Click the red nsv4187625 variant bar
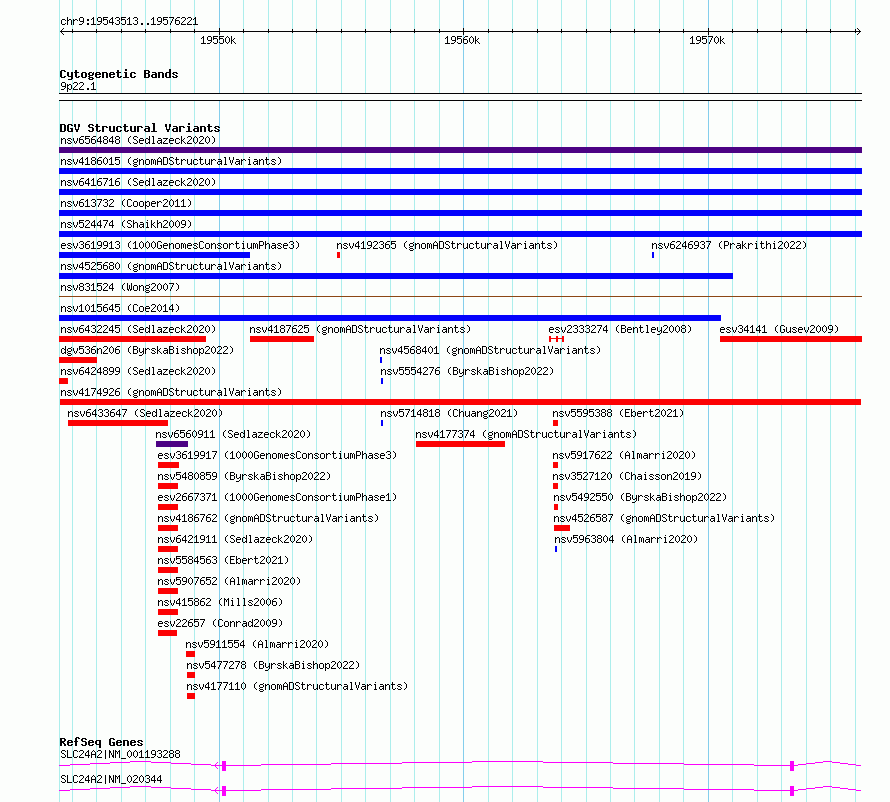This screenshot has width=890, height=802. tap(282, 339)
